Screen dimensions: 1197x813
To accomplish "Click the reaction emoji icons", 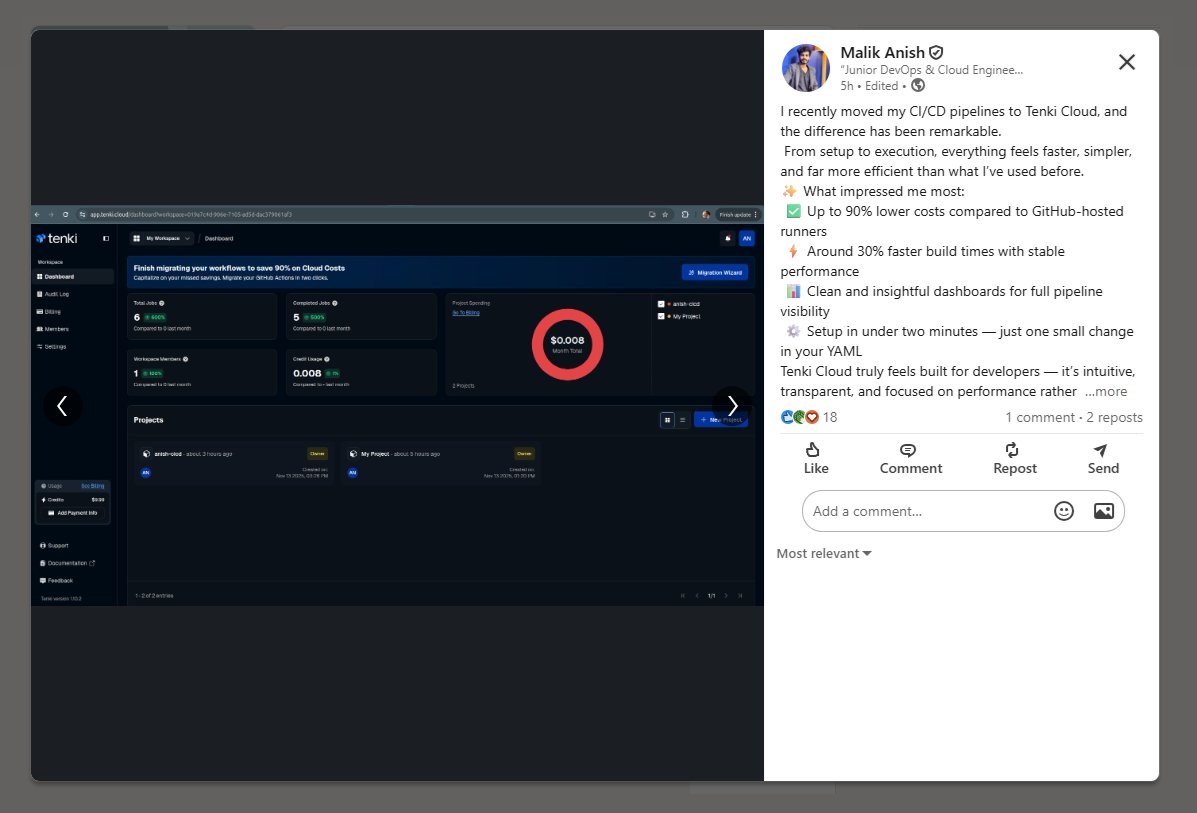I will (x=799, y=417).
